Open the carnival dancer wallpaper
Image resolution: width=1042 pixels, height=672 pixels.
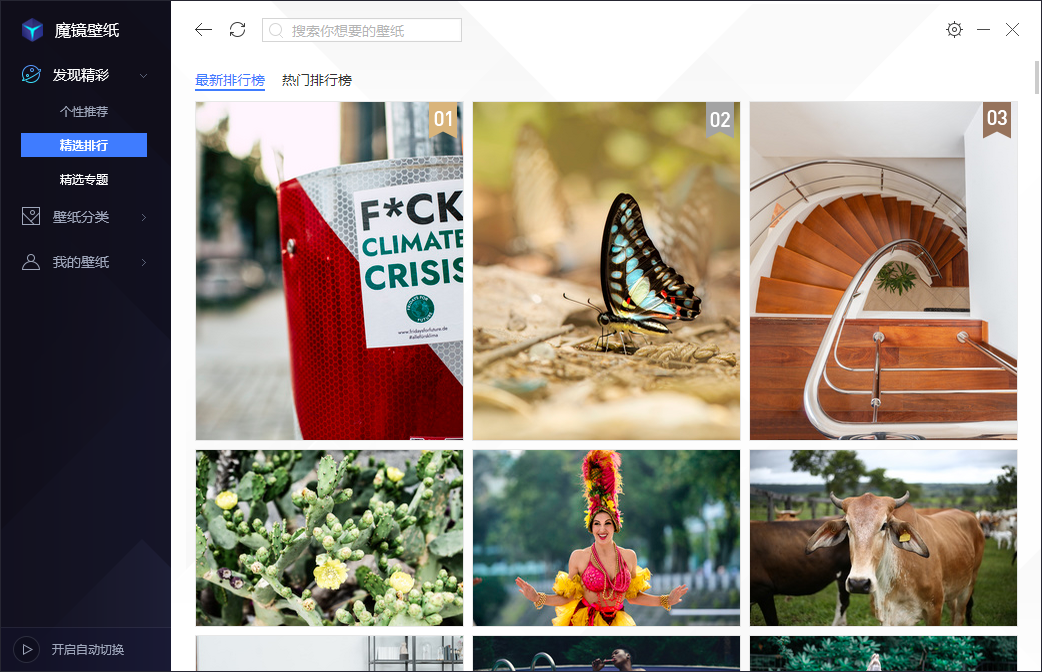[x=606, y=538]
